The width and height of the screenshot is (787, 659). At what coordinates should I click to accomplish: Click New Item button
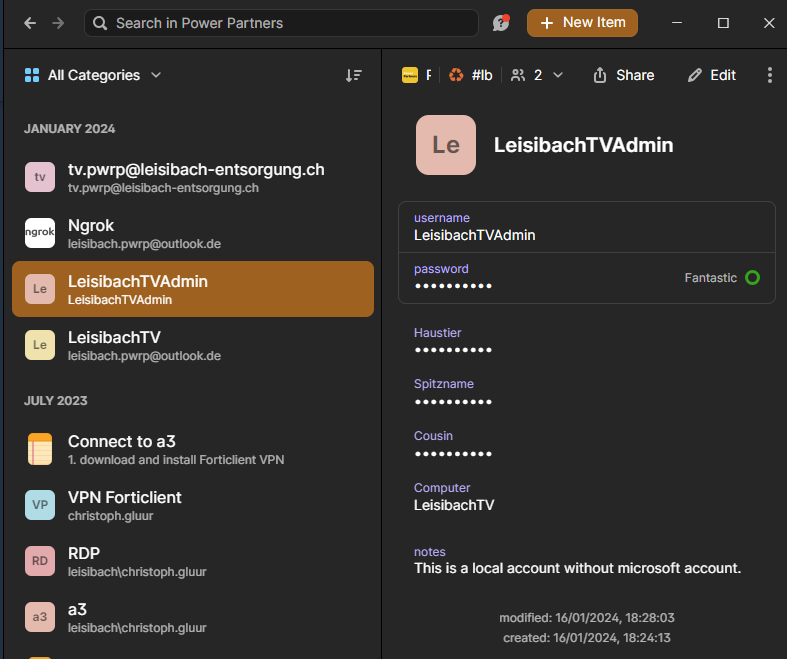(x=582, y=23)
